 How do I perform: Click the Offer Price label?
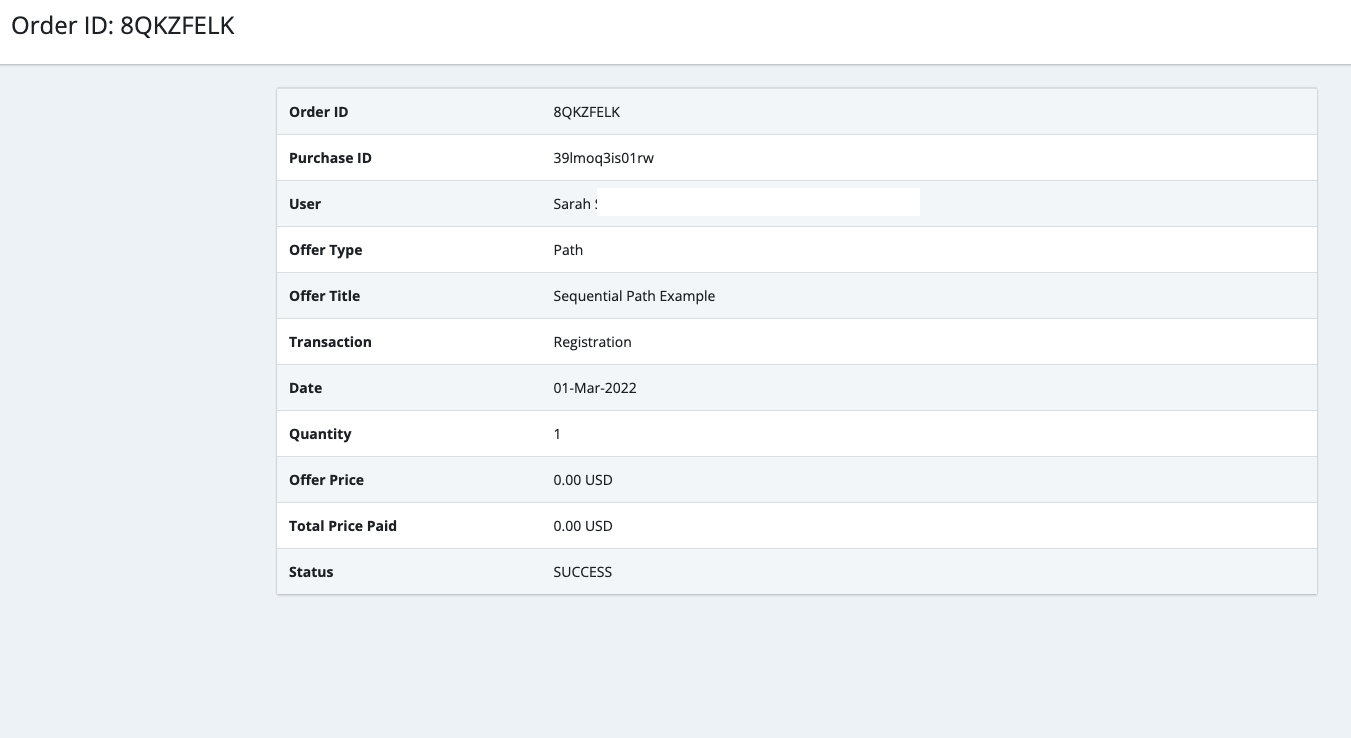(x=326, y=480)
